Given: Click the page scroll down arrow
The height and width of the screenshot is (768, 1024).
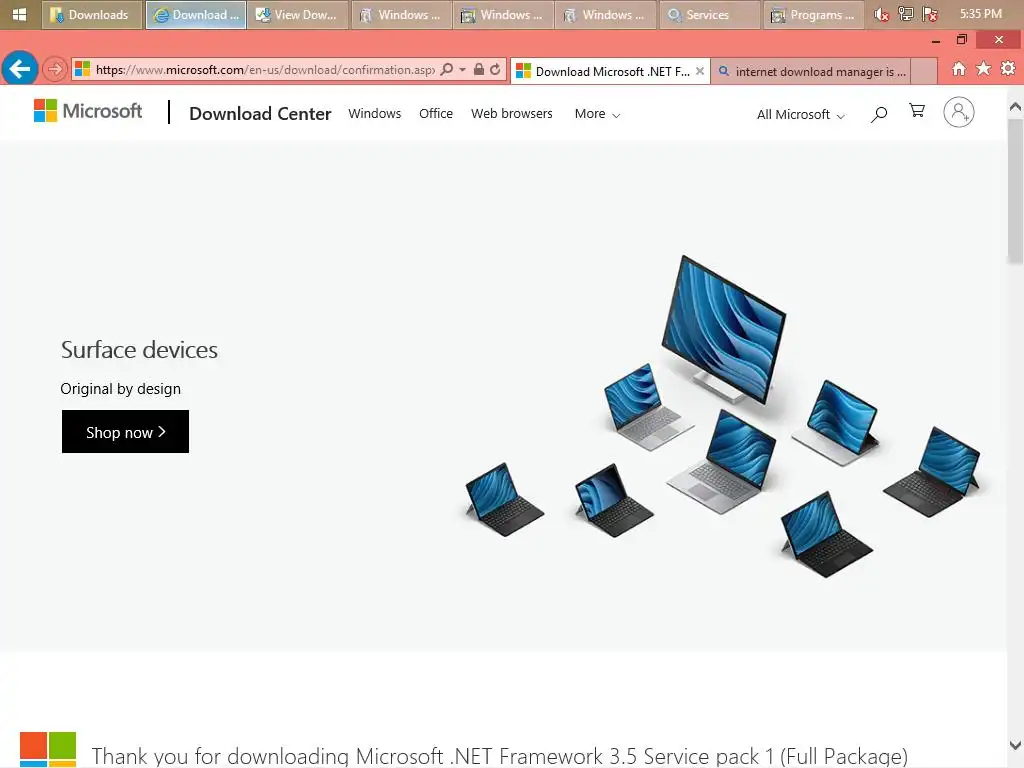Looking at the screenshot, I should pos(1015,745).
